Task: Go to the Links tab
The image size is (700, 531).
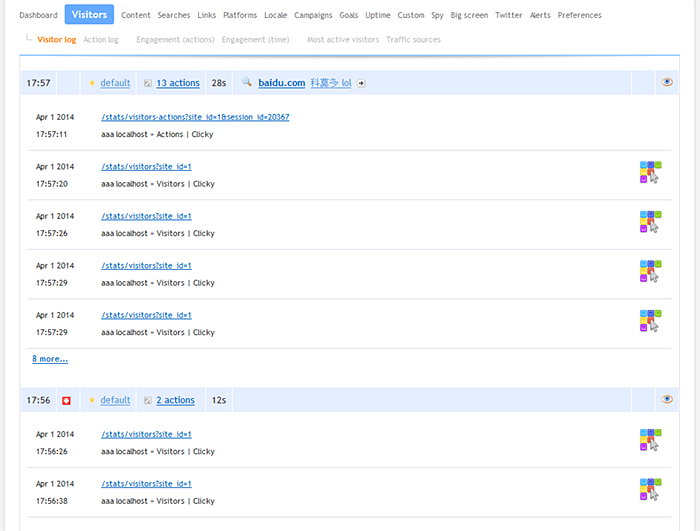Action: (207, 15)
